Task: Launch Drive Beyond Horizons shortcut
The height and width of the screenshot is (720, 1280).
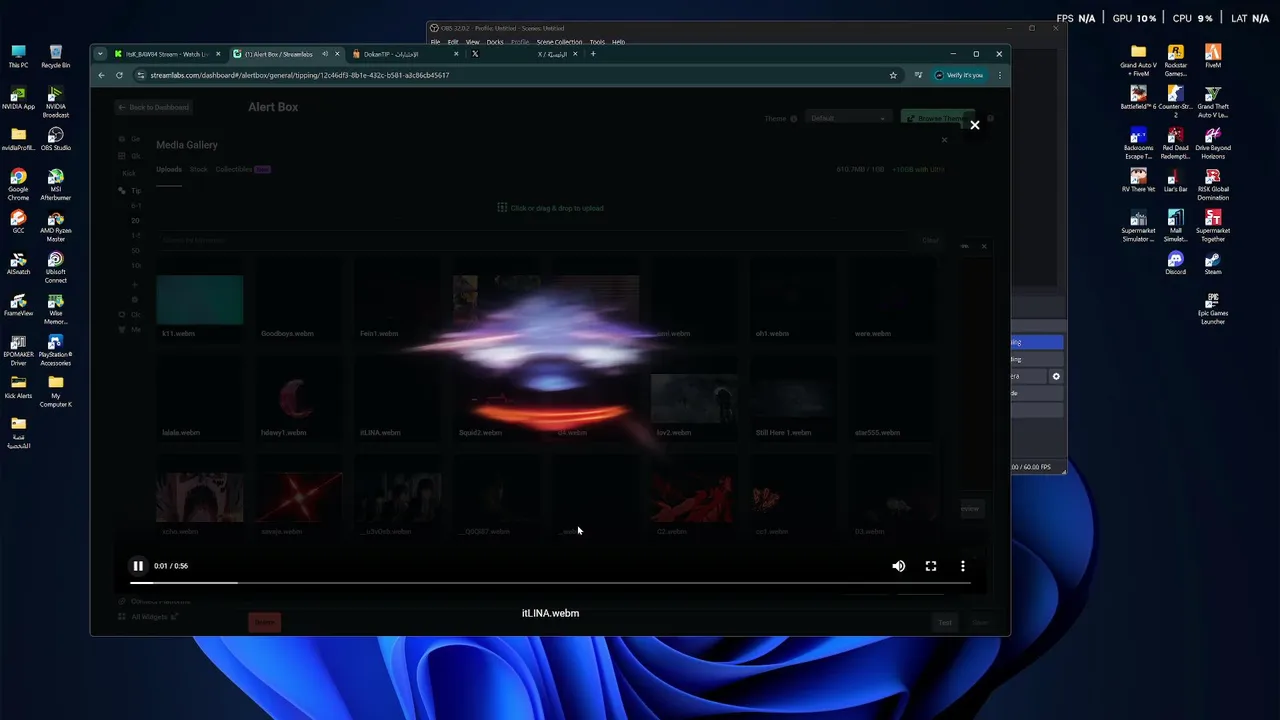Action: pos(1213,143)
